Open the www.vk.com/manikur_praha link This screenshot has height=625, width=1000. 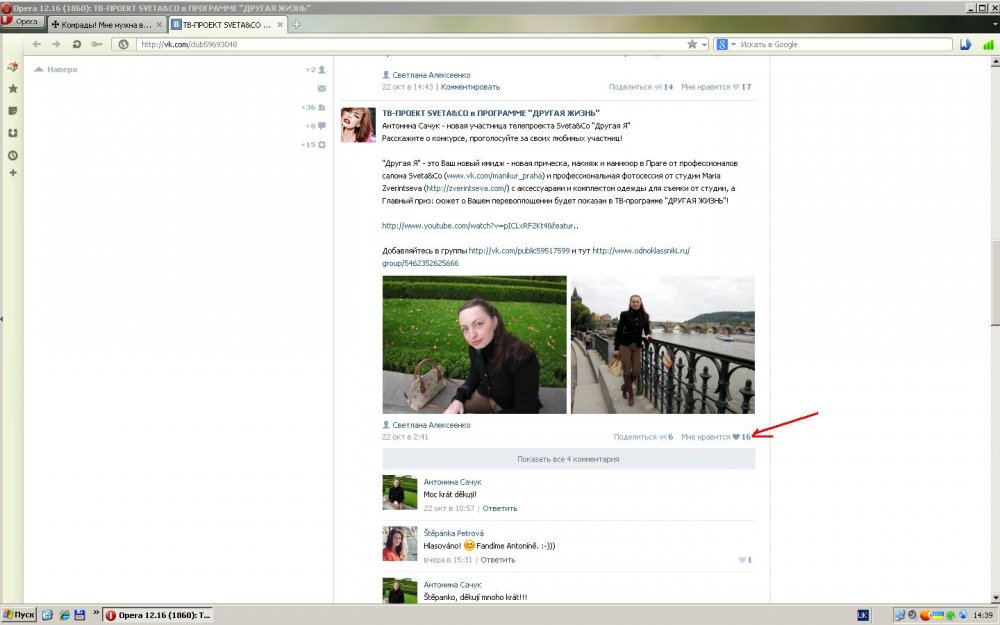pyautogui.click(x=494, y=175)
